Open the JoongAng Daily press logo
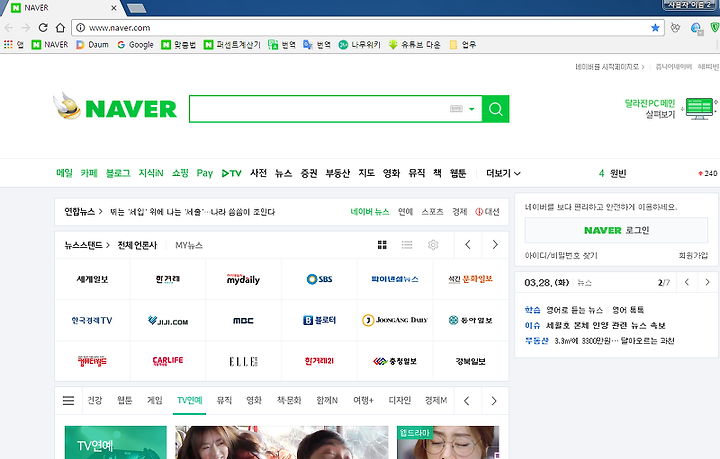The width and height of the screenshot is (720, 459). pos(395,320)
